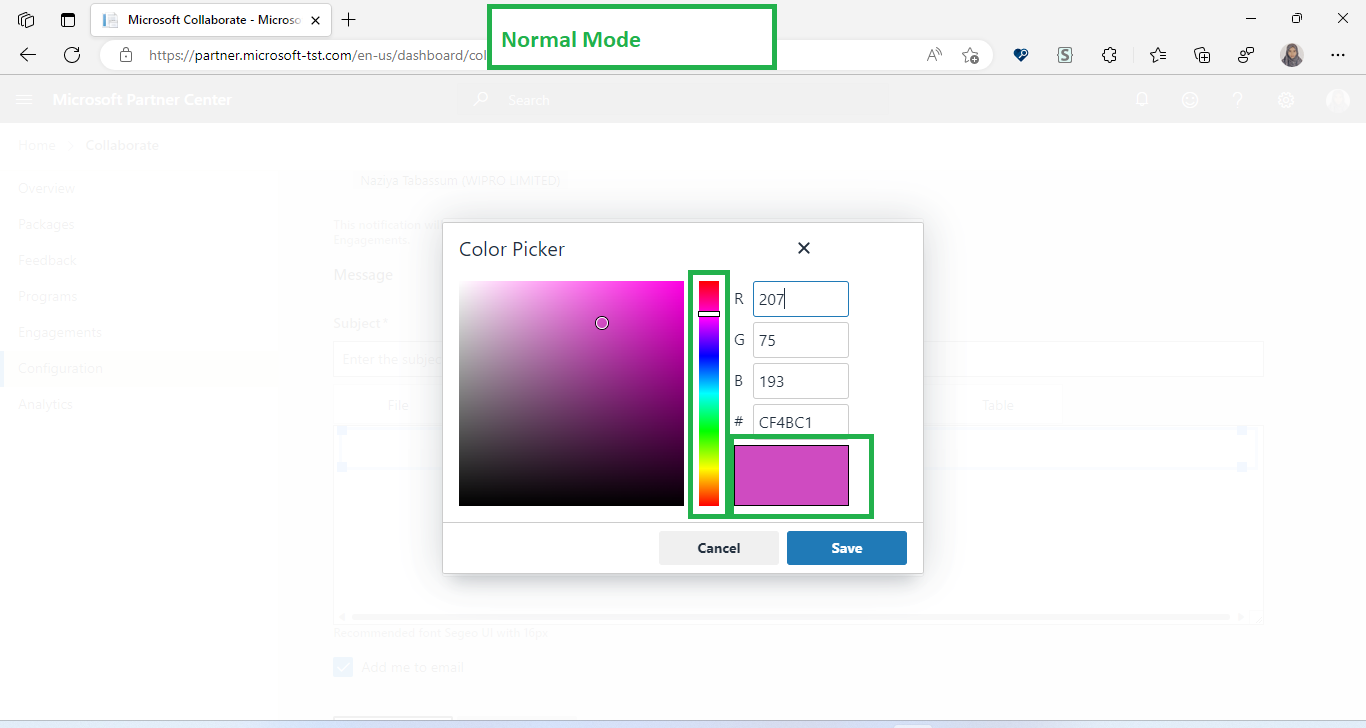Viewport: 1366px width, 728px height.
Task: Toggle the Partner Center hamburger menu
Action: (x=24, y=99)
